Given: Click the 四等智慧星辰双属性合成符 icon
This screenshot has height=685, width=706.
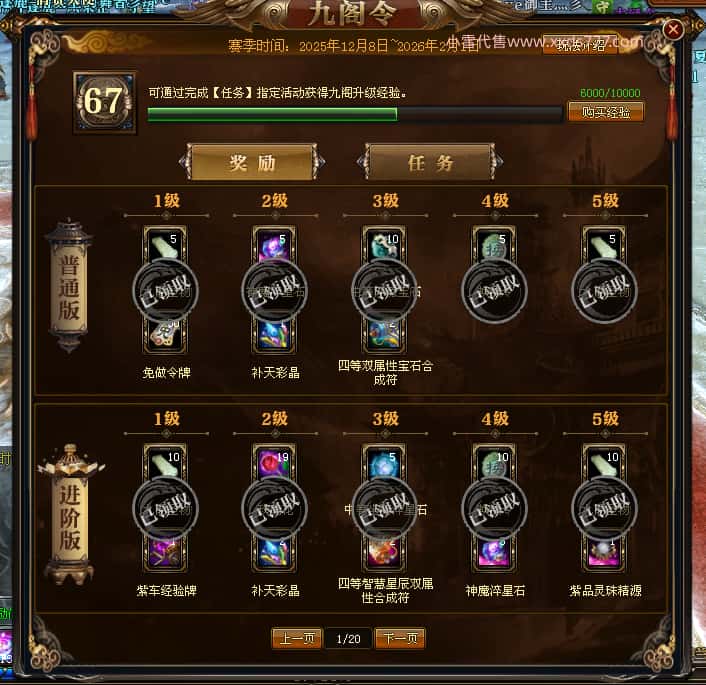Looking at the screenshot, I should [384, 553].
